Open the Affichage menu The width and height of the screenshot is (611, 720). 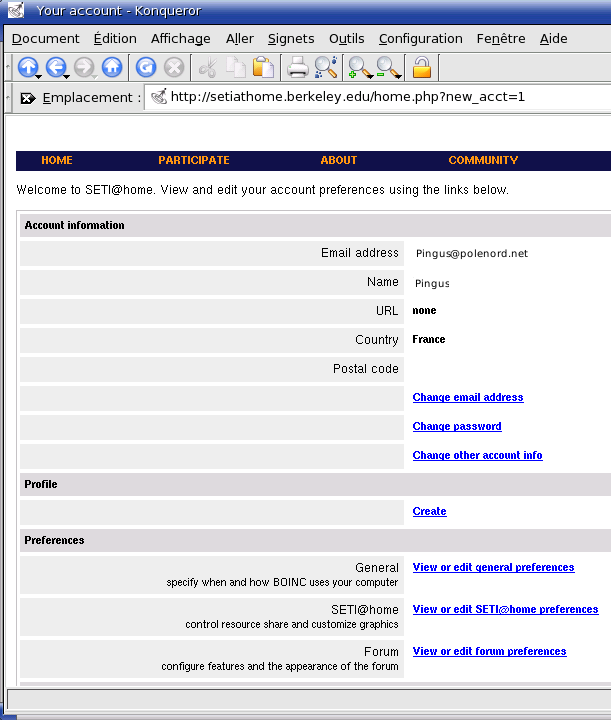pos(180,38)
